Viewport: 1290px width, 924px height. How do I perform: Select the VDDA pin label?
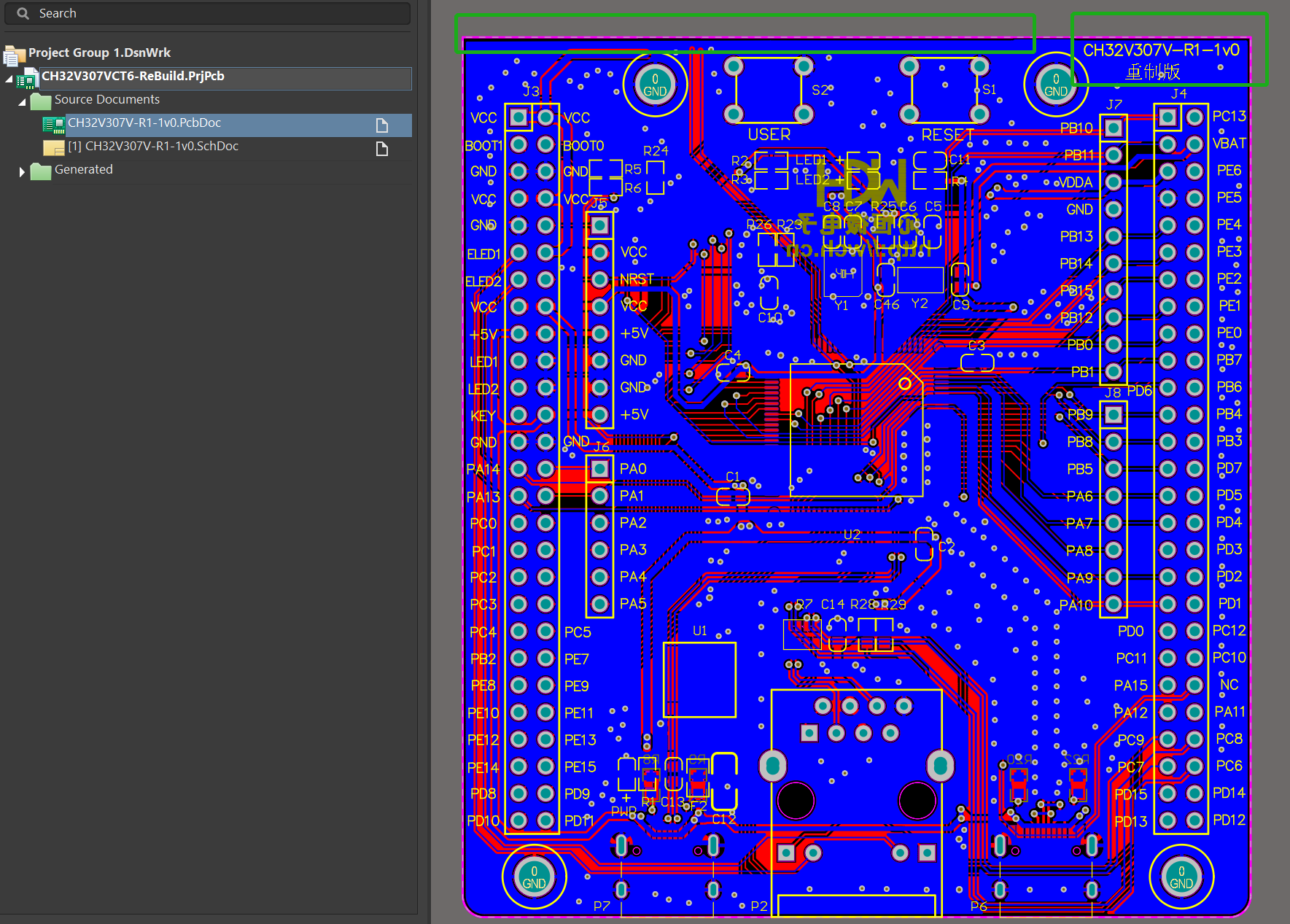coord(1076,182)
